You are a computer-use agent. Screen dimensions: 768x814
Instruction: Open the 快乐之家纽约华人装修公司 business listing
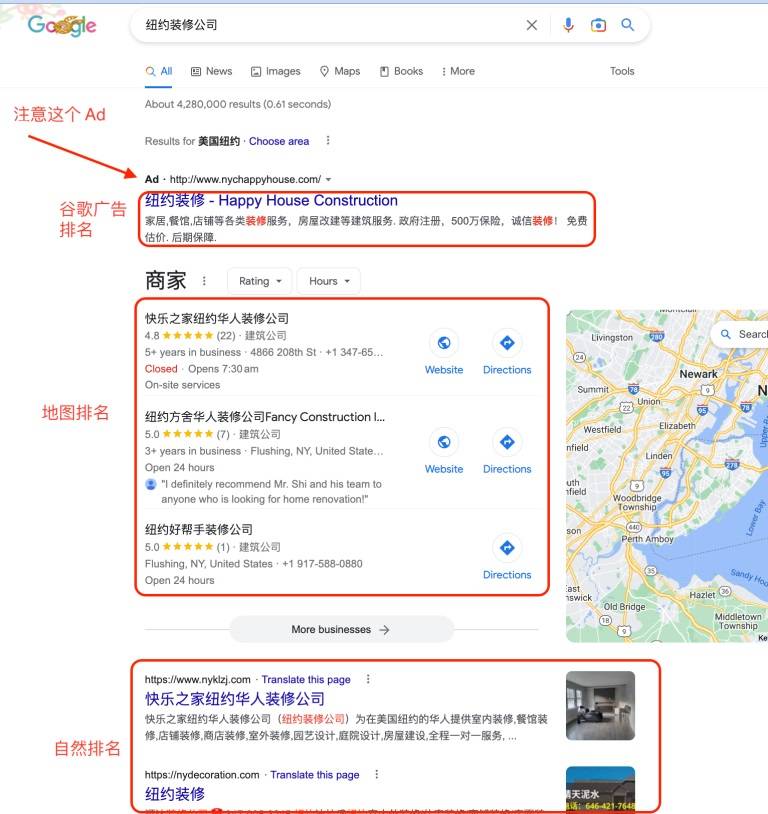click(x=217, y=318)
